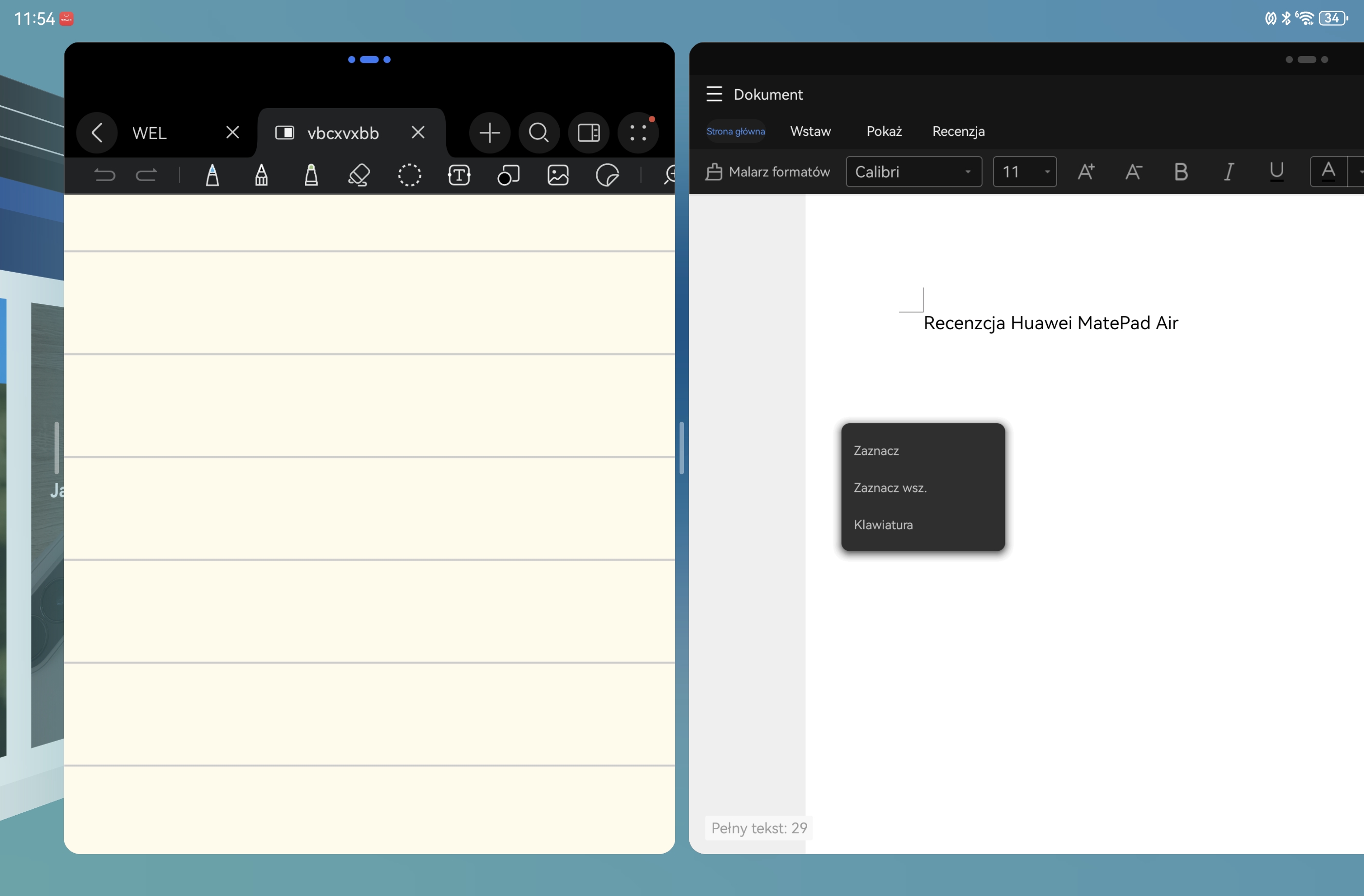The width and height of the screenshot is (1364, 896).
Task: Close the vbcxvxbb notes tab
Action: [418, 133]
